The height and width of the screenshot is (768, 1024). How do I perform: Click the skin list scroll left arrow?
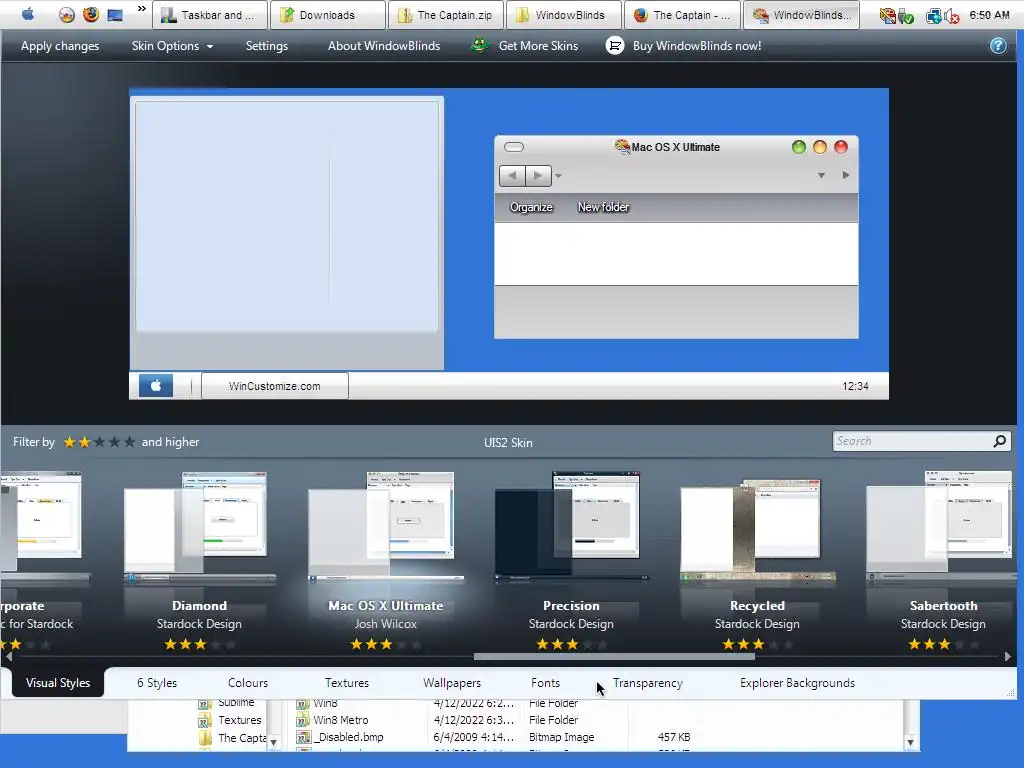click(x=9, y=656)
